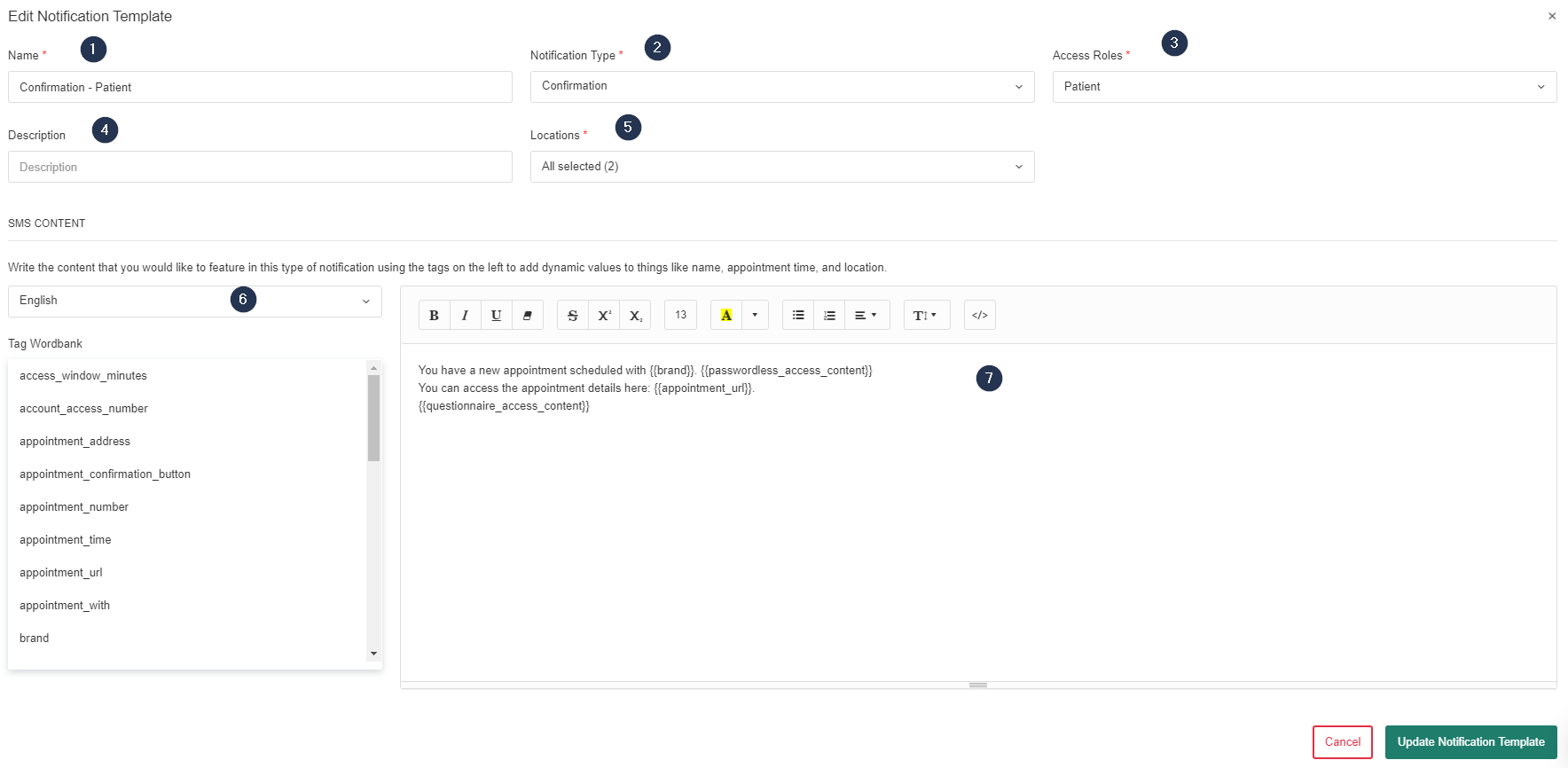
Task: Open the Locations dropdown
Action: [x=782, y=167]
